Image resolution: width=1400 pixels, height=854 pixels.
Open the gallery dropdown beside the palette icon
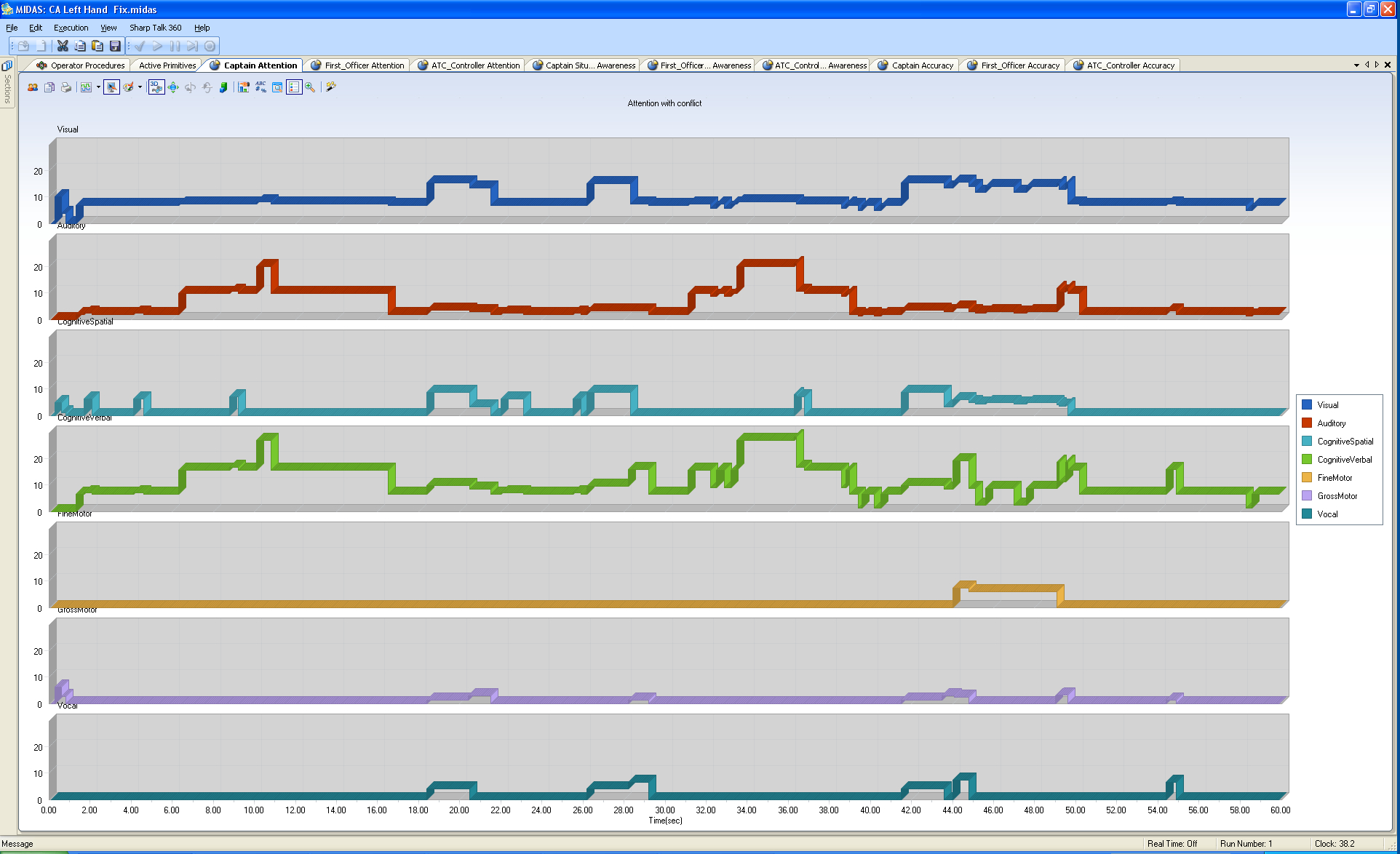pyautogui.click(x=140, y=87)
